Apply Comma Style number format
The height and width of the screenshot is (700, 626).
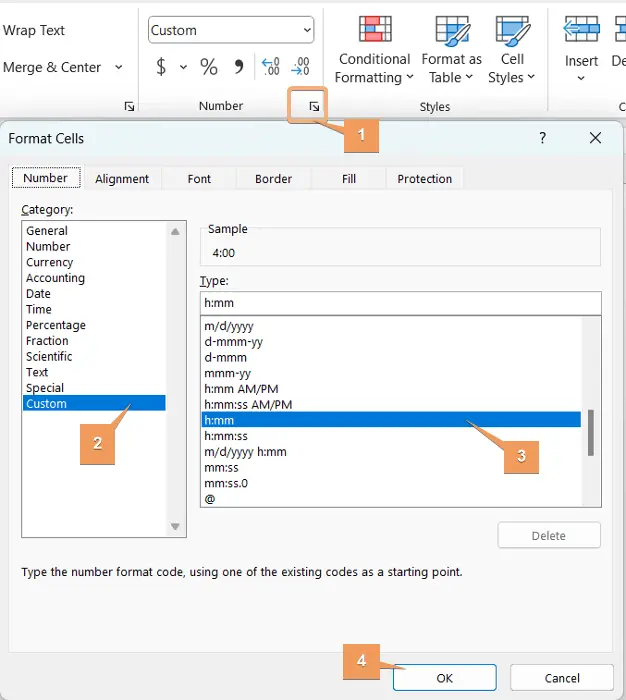click(238, 67)
